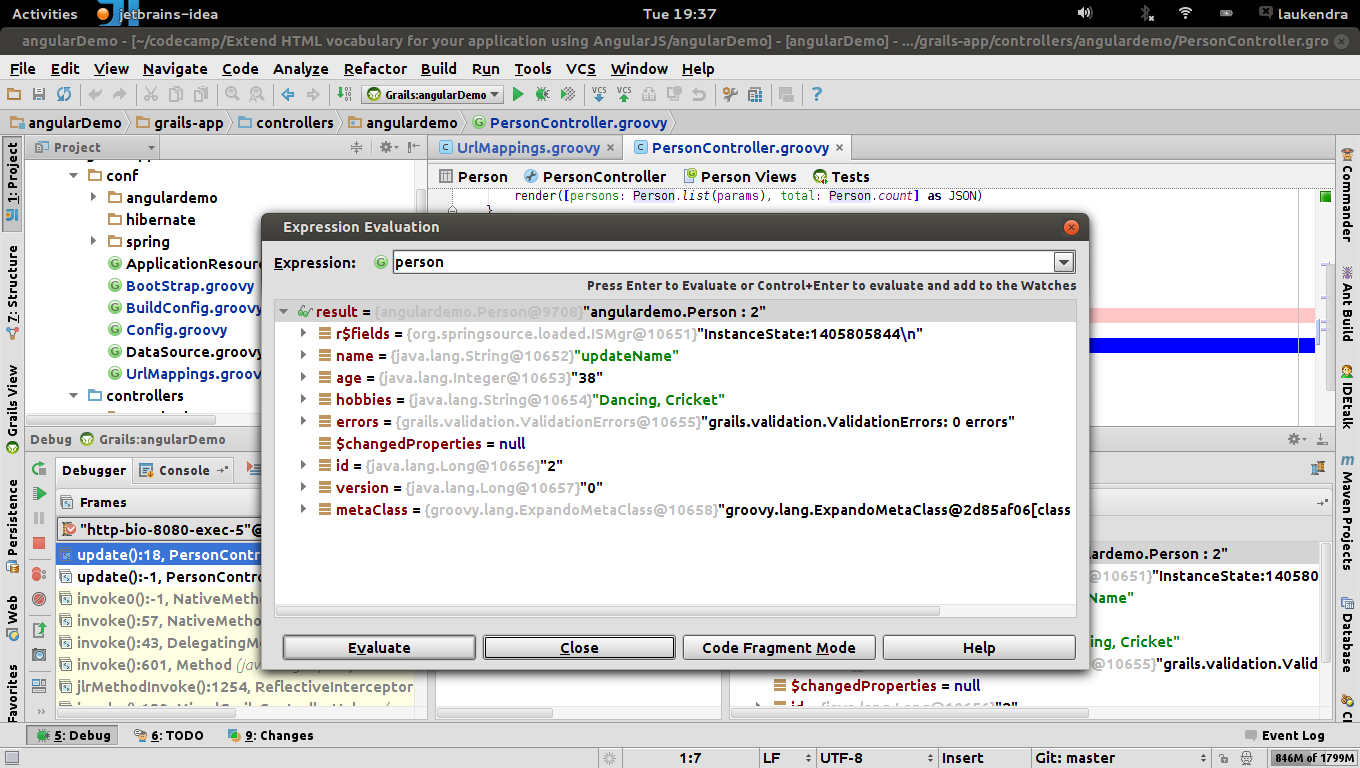Open Project panel settings gear icon
This screenshot has width=1360, height=768.
click(x=389, y=147)
